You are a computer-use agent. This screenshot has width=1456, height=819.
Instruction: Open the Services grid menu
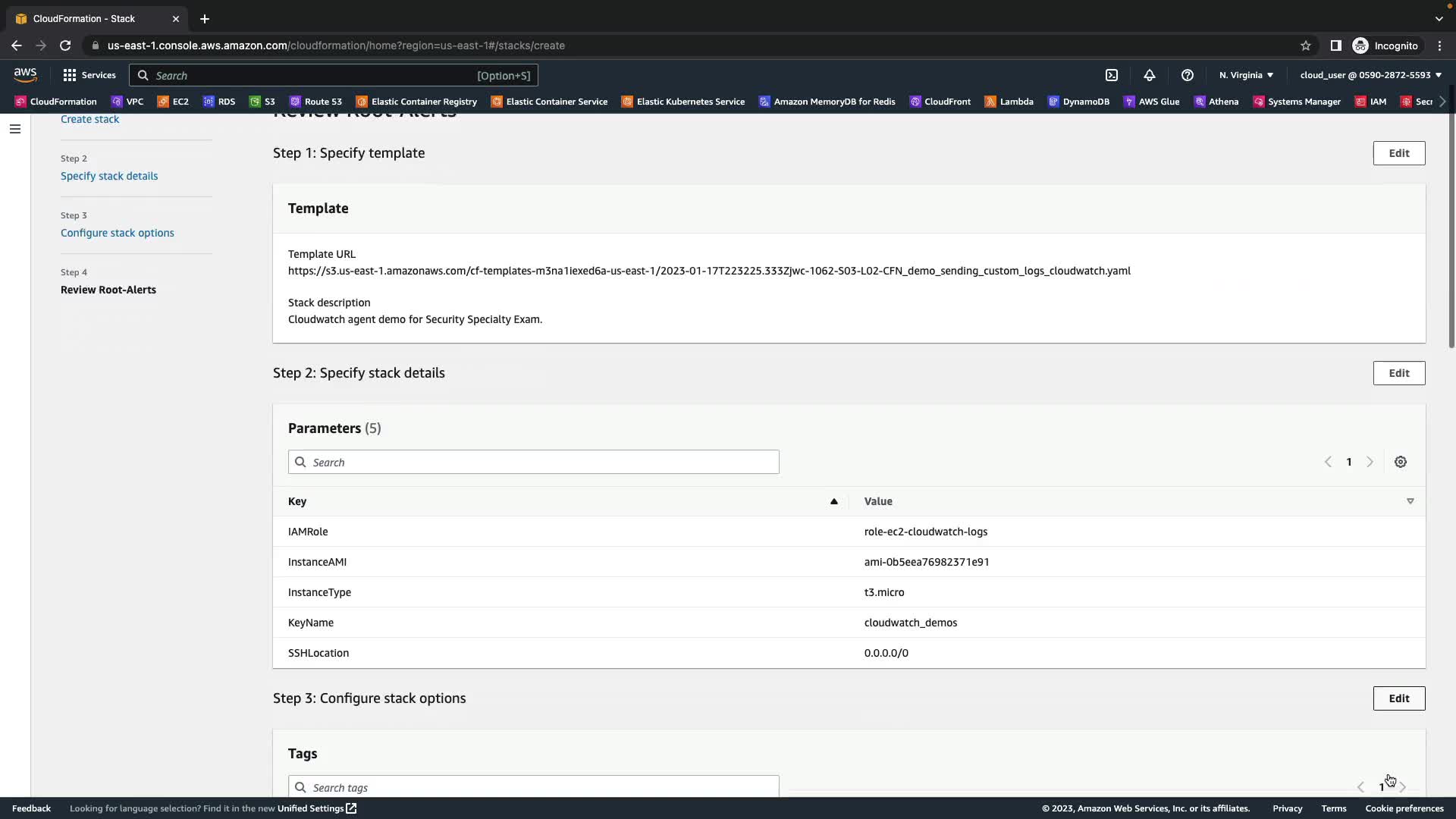(89, 75)
